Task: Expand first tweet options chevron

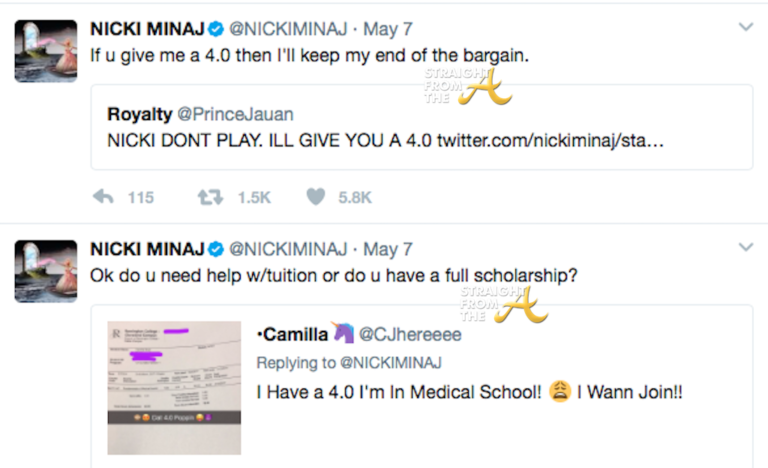Action: pyautogui.click(x=744, y=27)
